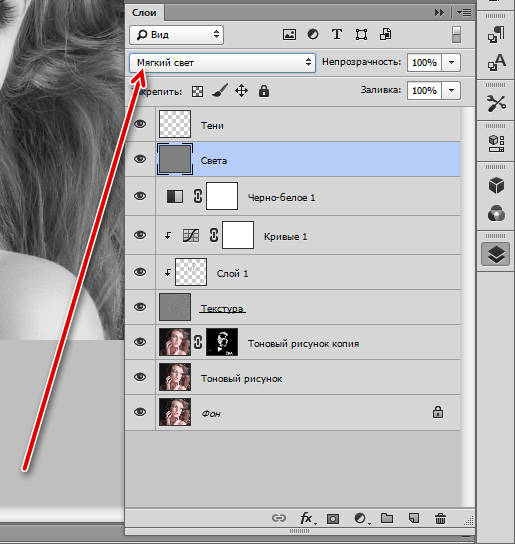Add a layer mask icon
This screenshot has height=544, width=515.
(333, 519)
